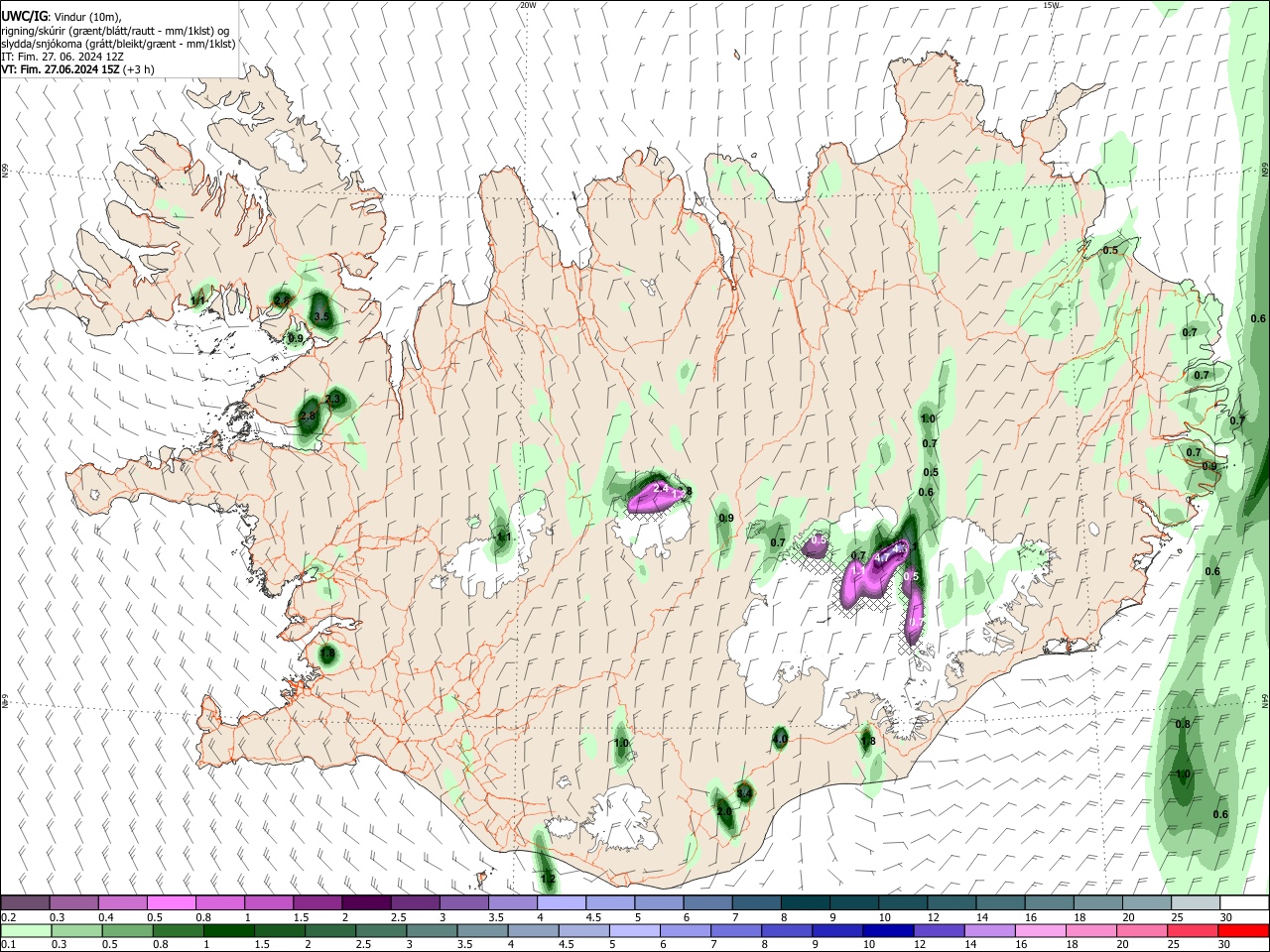Click the 1.2 value on the south coast
Viewport: 1270px width, 952px height.
pos(548,880)
